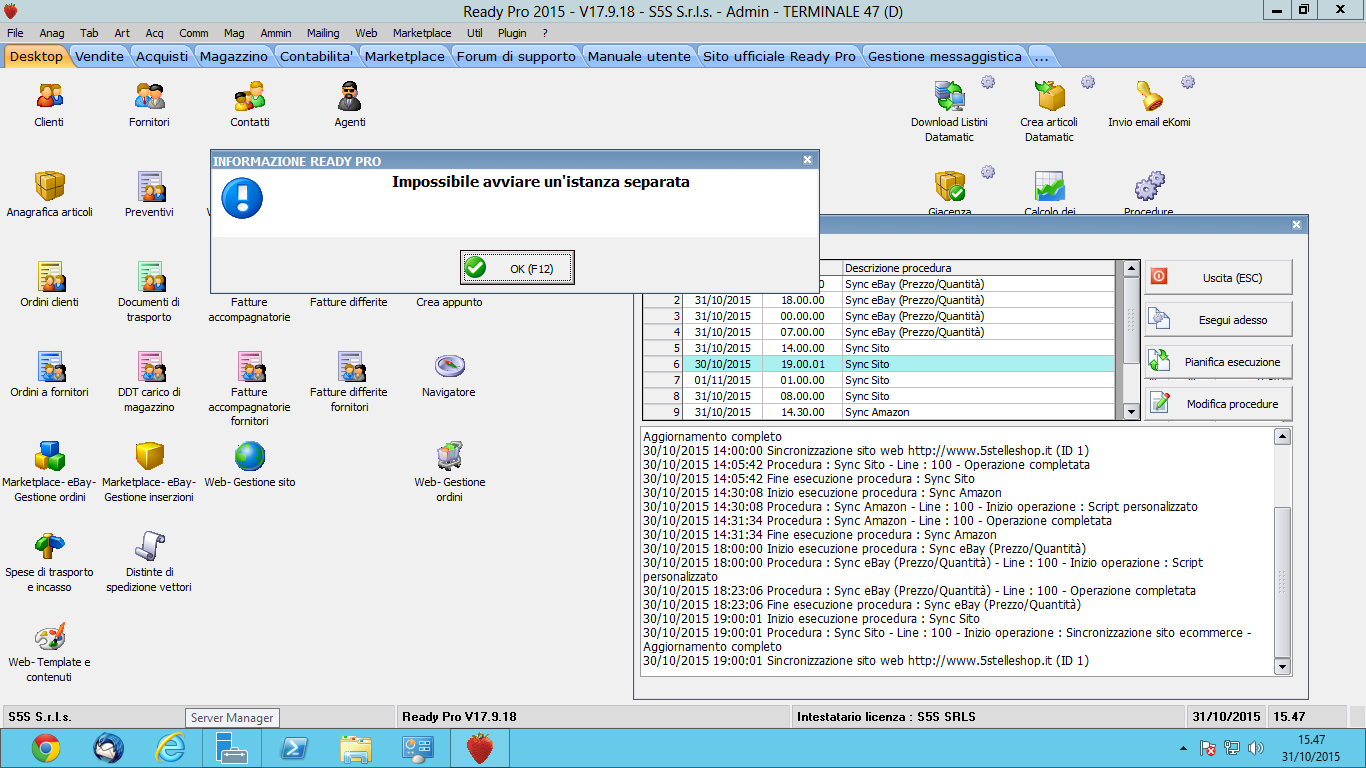Open the Fornitori desktop icon
The height and width of the screenshot is (768, 1366).
tap(149, 97)
